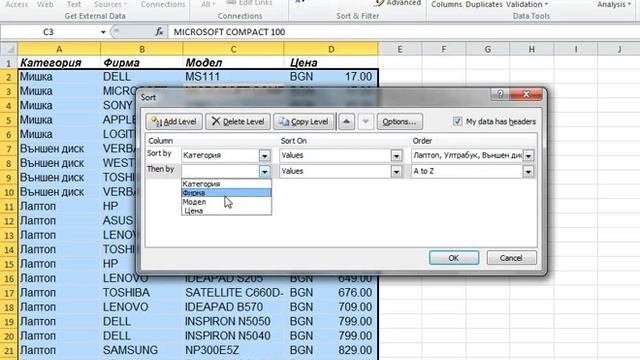This screenshot has height=360, width=640.
Task: Delete the selected sort level
Action: pos(238,122)
